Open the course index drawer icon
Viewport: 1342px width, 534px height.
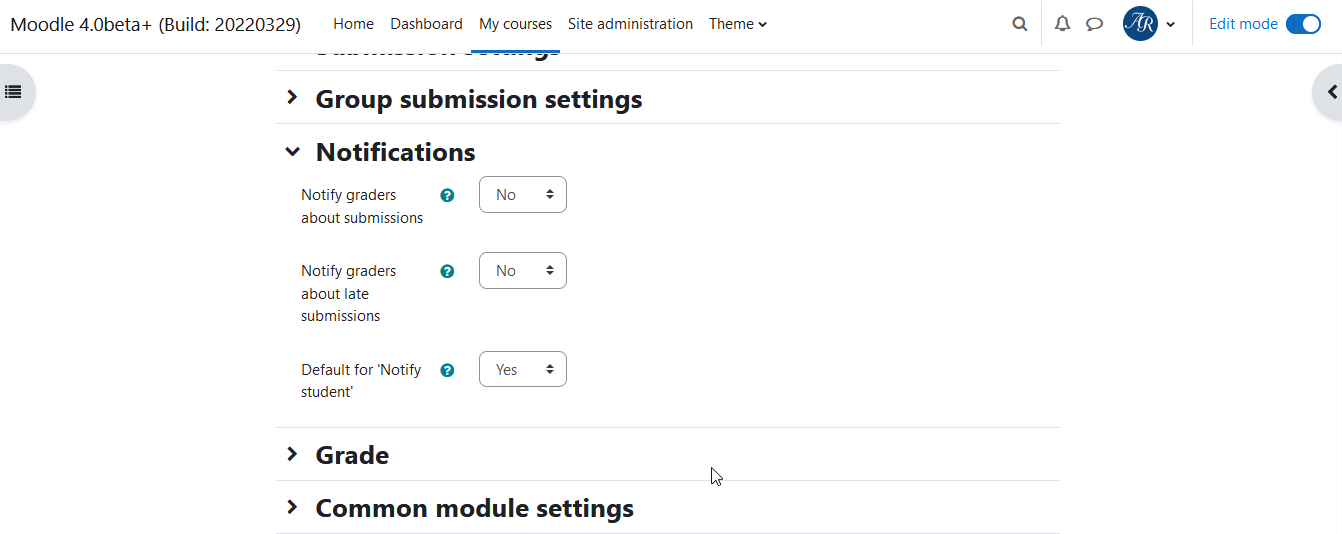click(x=13, y=92)
